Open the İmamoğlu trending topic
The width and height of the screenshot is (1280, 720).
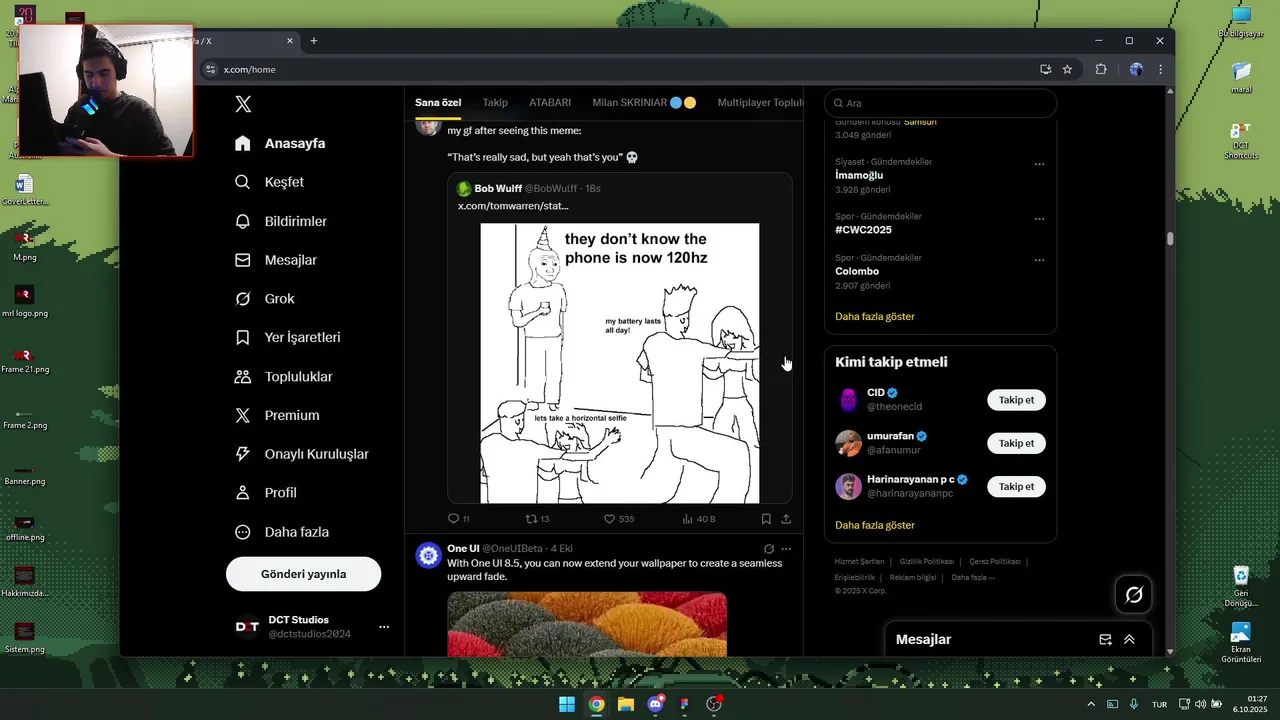(x=859, y=175)
